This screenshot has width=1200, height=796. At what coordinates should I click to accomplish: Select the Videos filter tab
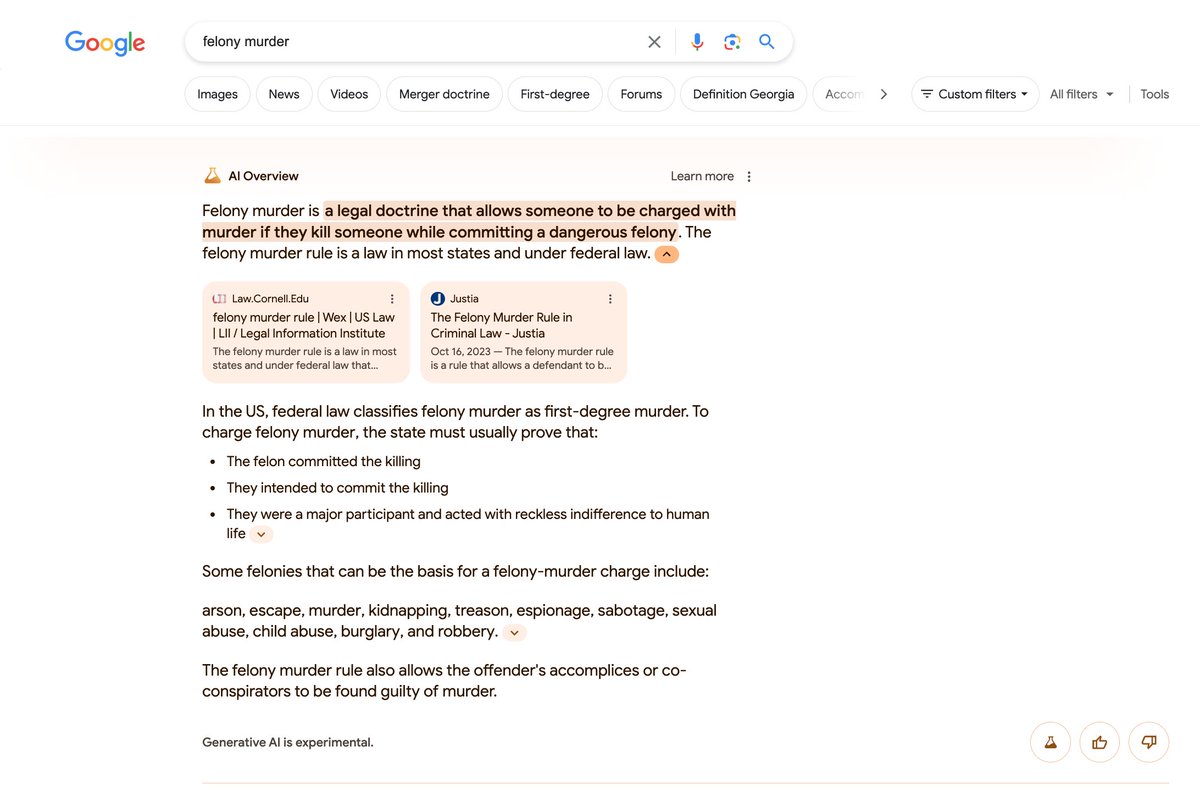(349, 94)
